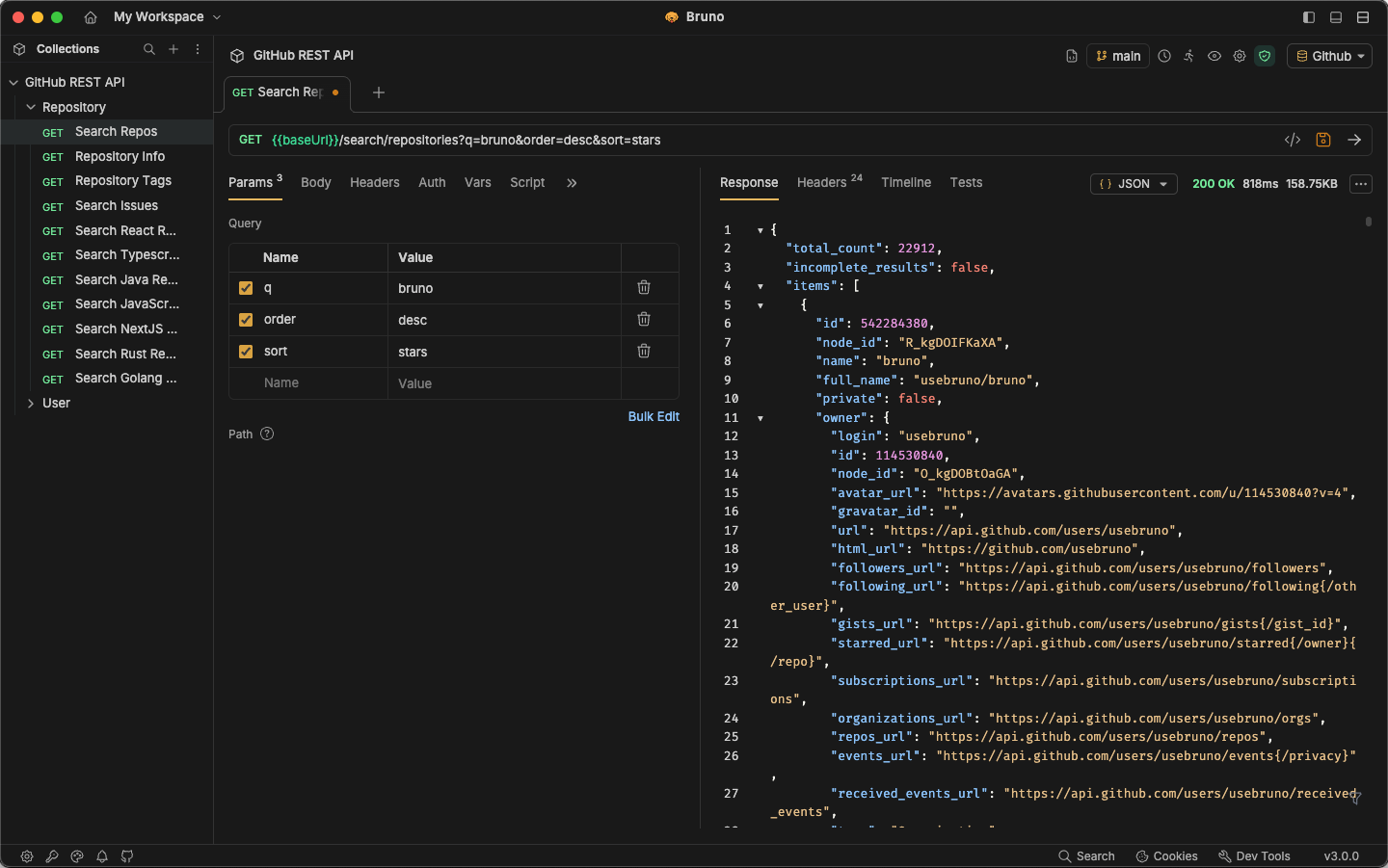
Task: Click the clock icon in collection header
Action: pos(1164,56)
